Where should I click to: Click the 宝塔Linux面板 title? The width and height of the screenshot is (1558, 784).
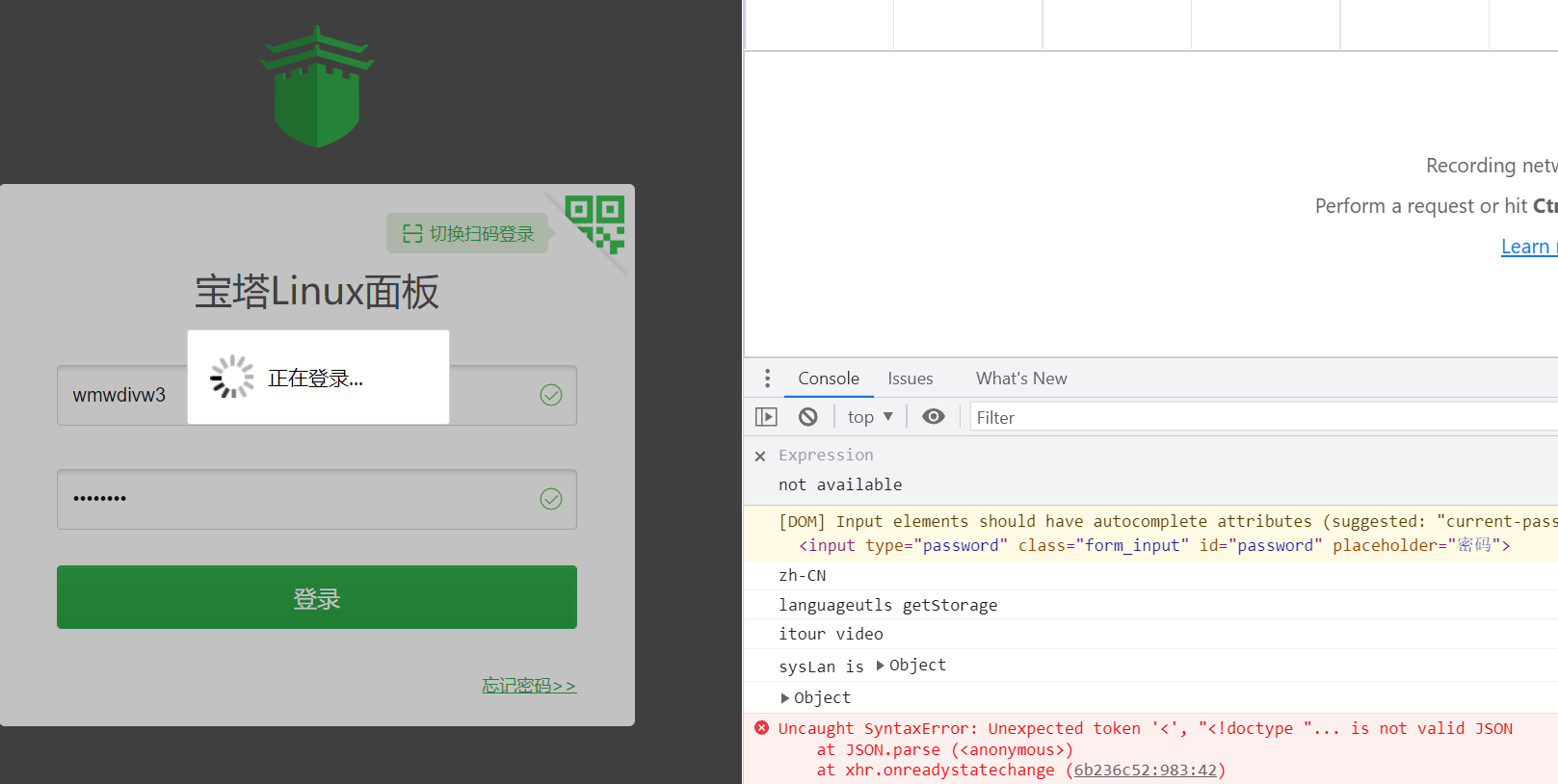pos(317,291)
